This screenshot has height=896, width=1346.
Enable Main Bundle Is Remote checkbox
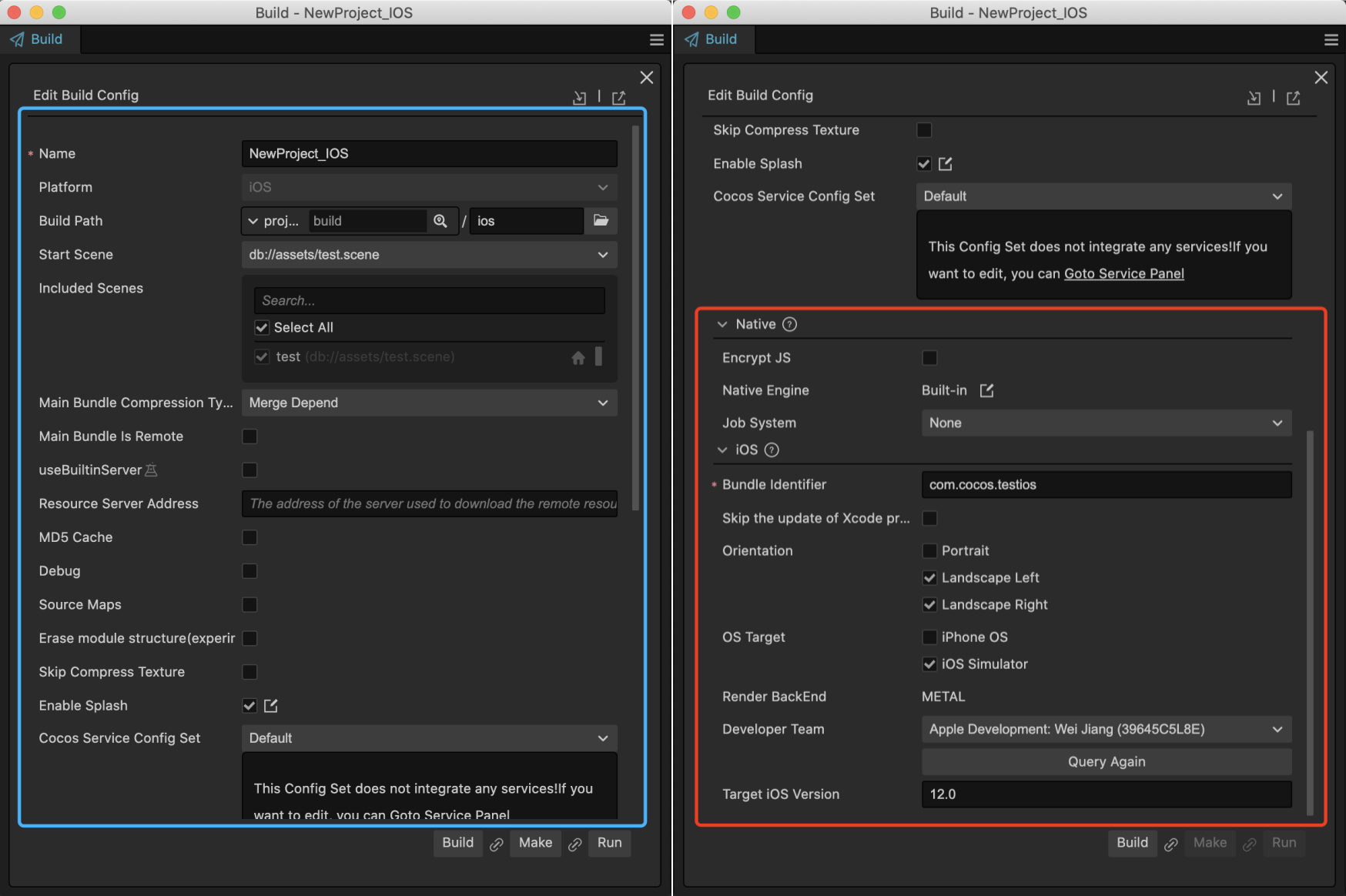tap(249, 436)
